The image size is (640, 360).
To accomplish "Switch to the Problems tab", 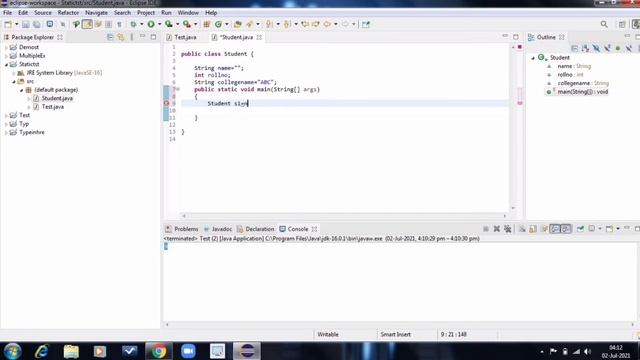I will coord(182,229).
